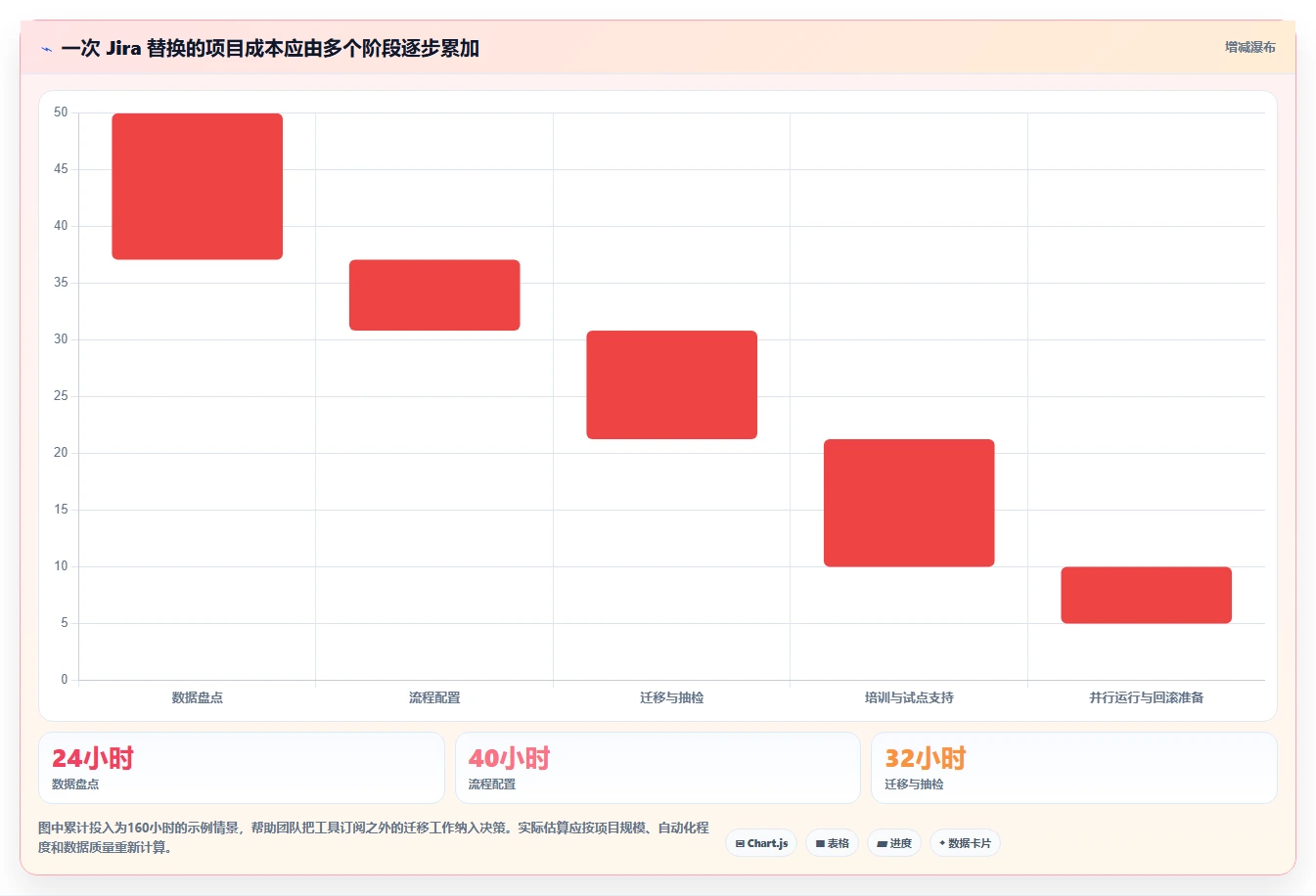
Task: Click the y-axis value 25
Action: 61,396
